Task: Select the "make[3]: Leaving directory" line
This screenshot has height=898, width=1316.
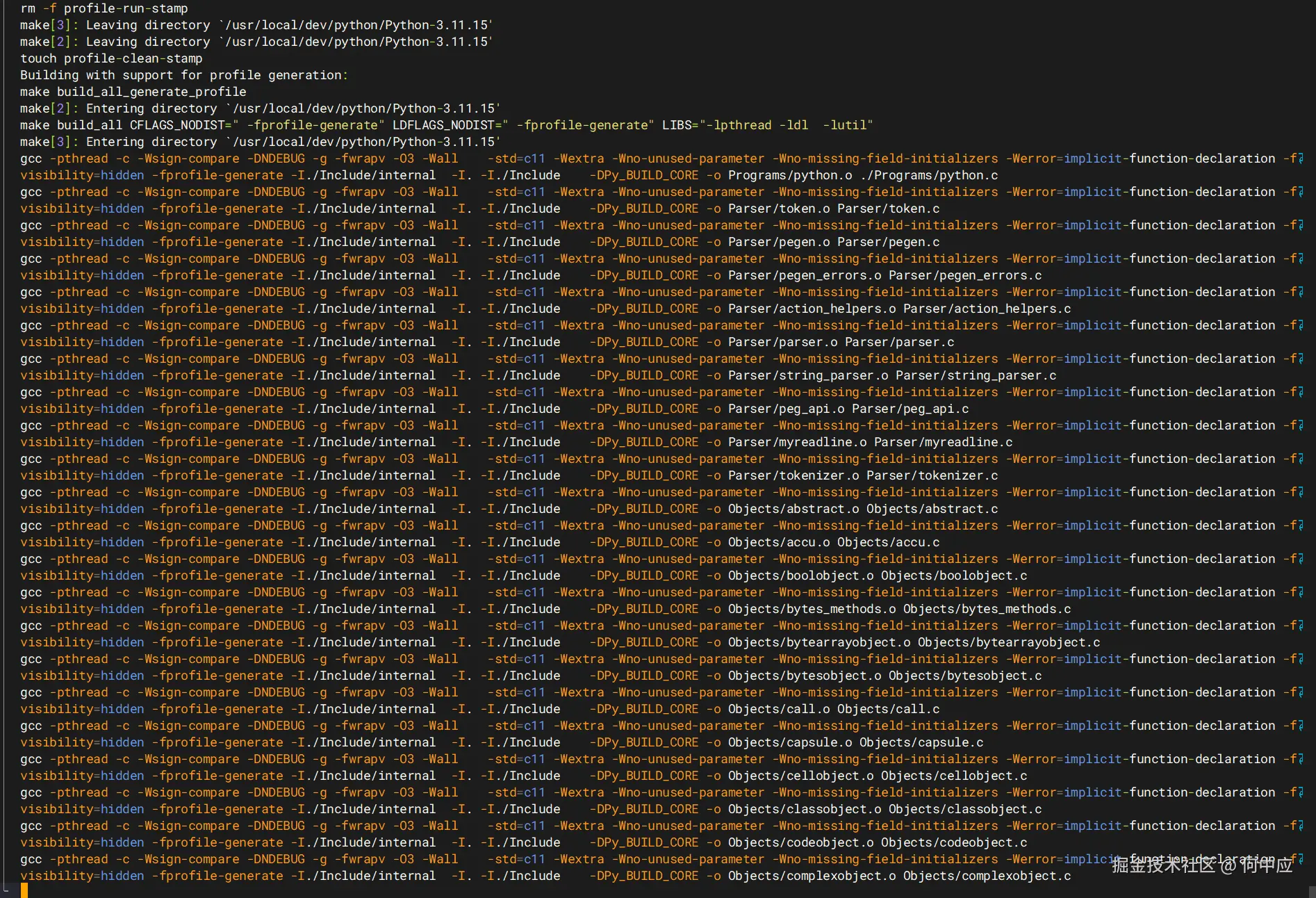Action: click(x=256, y=25)
